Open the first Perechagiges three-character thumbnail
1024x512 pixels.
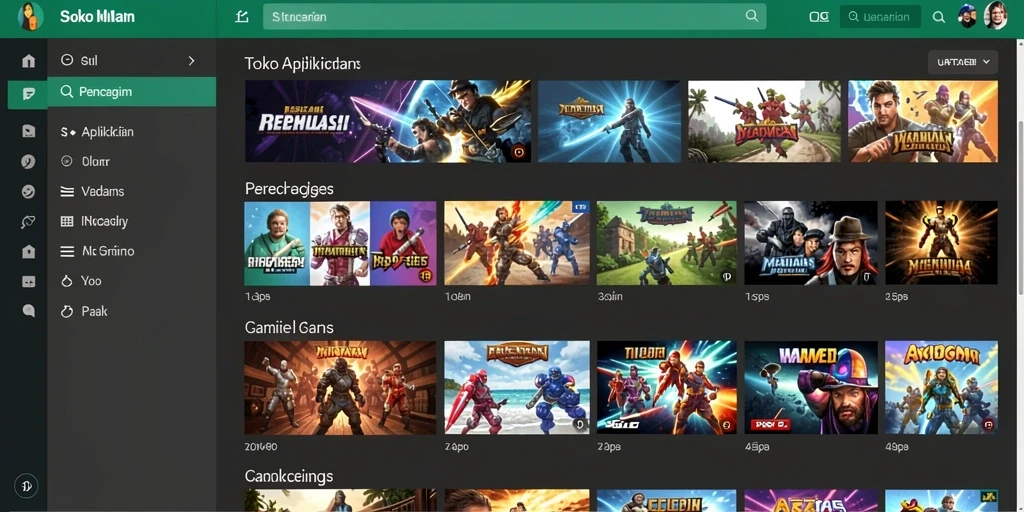point(340,244)
